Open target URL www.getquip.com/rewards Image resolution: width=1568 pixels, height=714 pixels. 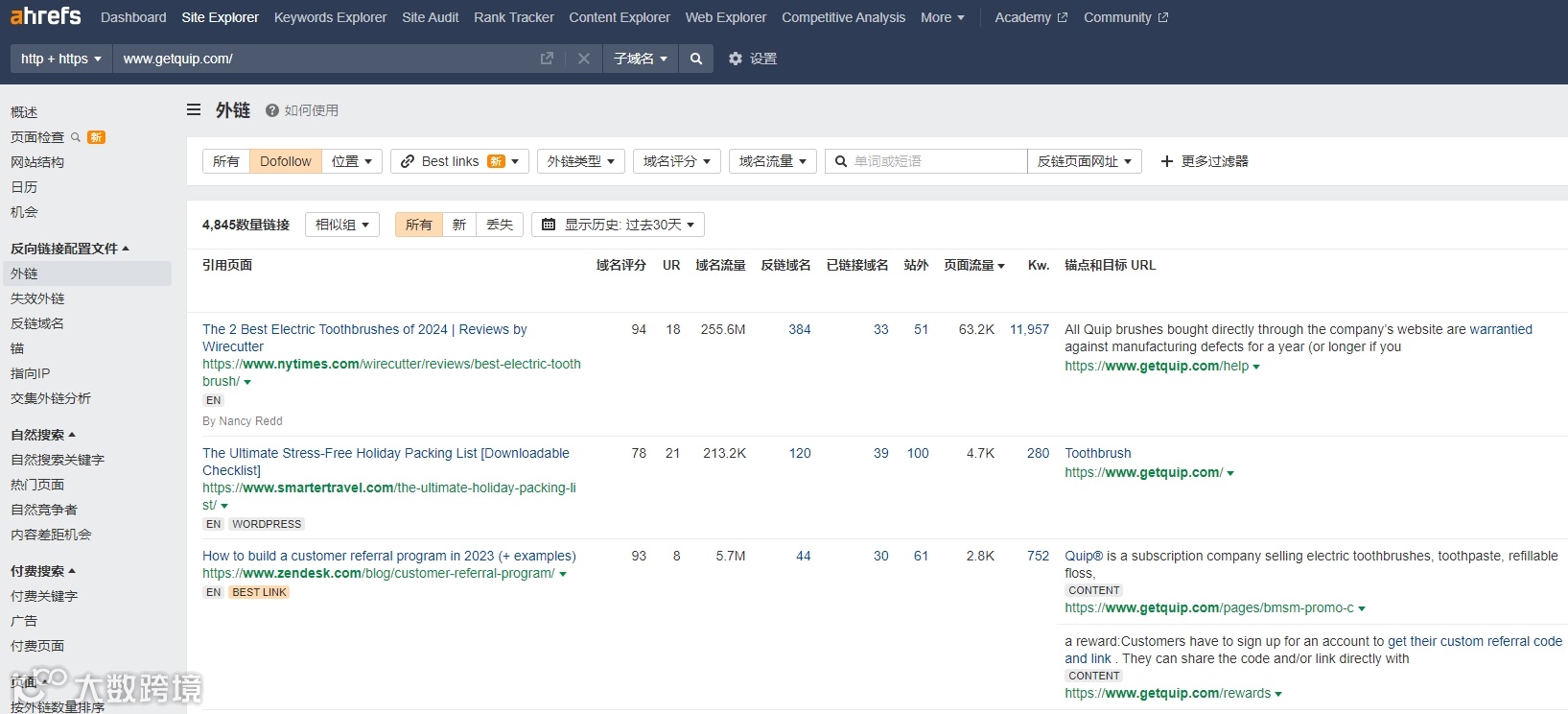point(1168,693)
